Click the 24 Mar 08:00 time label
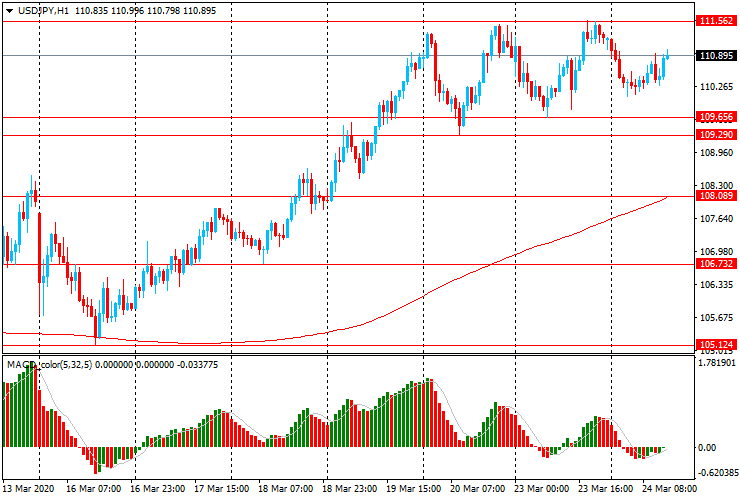 click(670, 490)
